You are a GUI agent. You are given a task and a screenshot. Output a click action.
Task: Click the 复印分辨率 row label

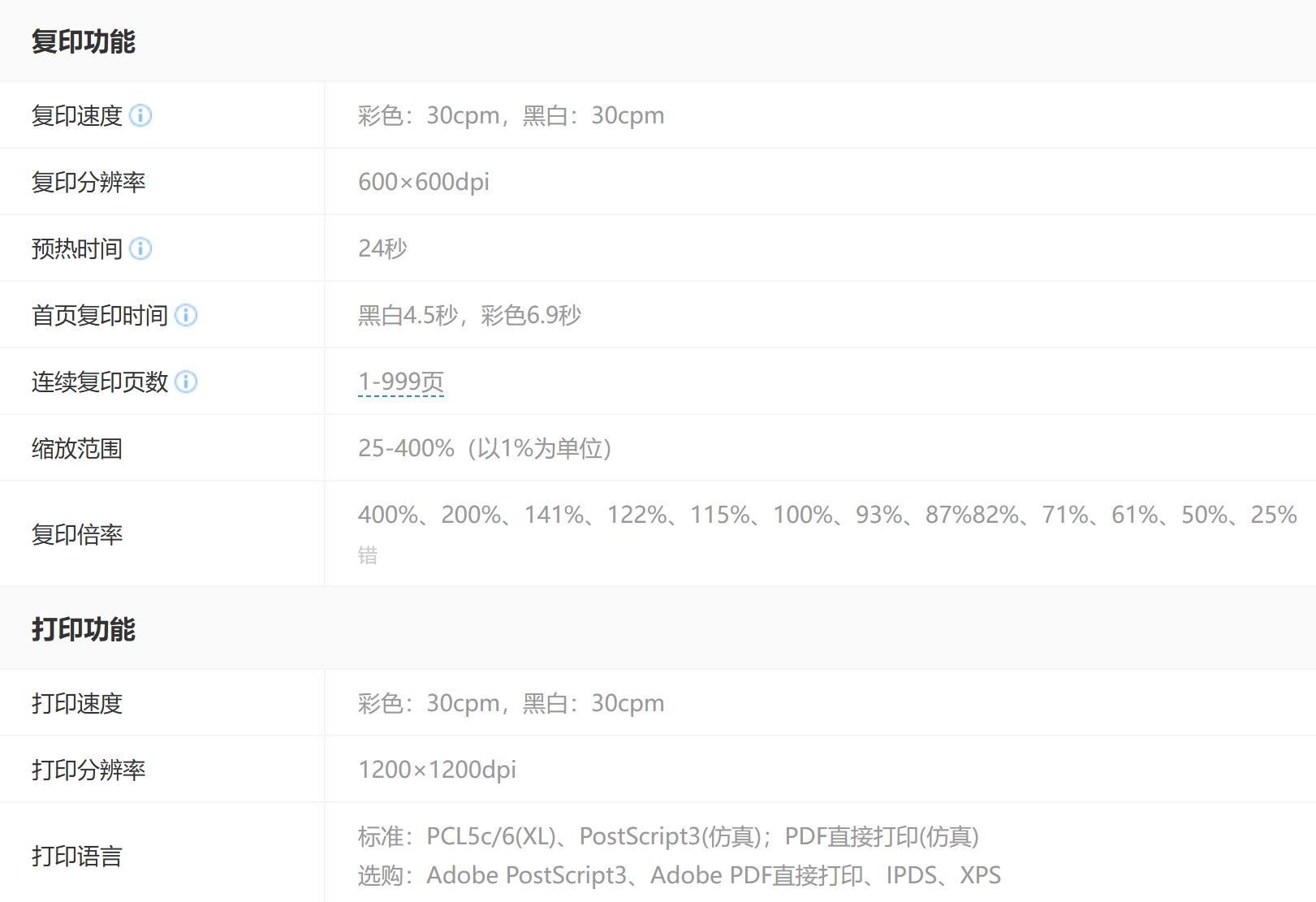(88, 182)
